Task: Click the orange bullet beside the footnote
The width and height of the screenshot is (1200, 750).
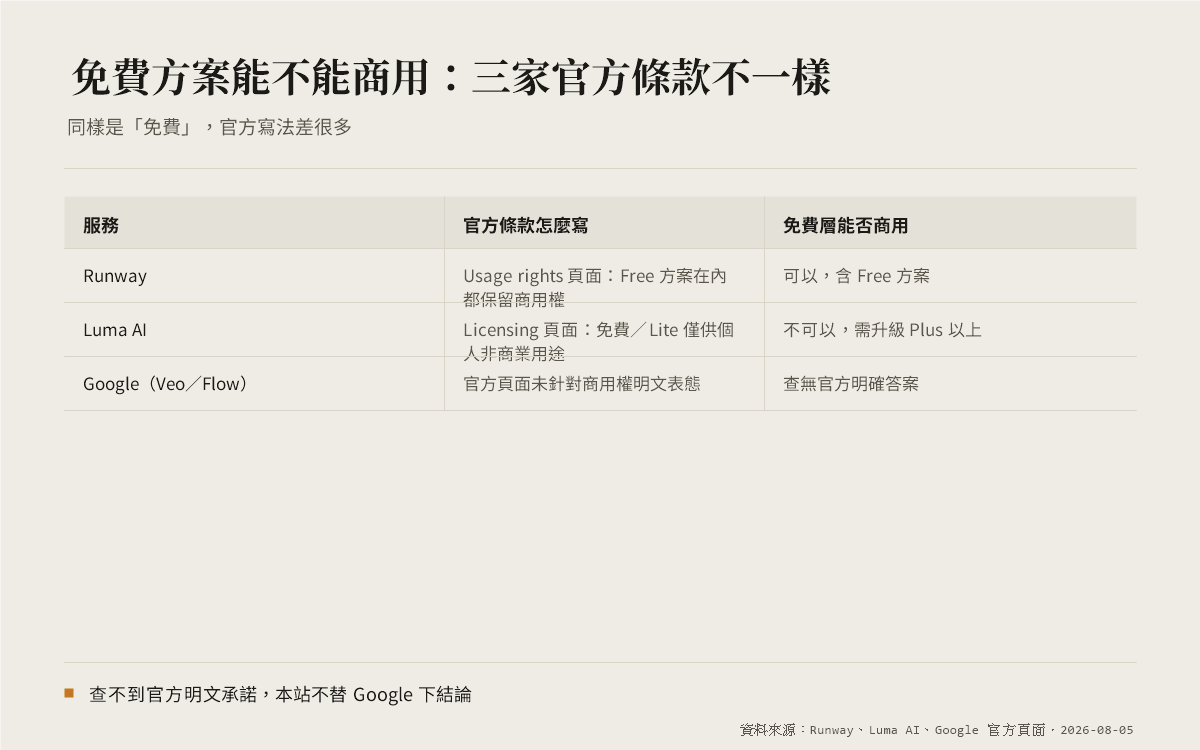Action: pos(69,692)
